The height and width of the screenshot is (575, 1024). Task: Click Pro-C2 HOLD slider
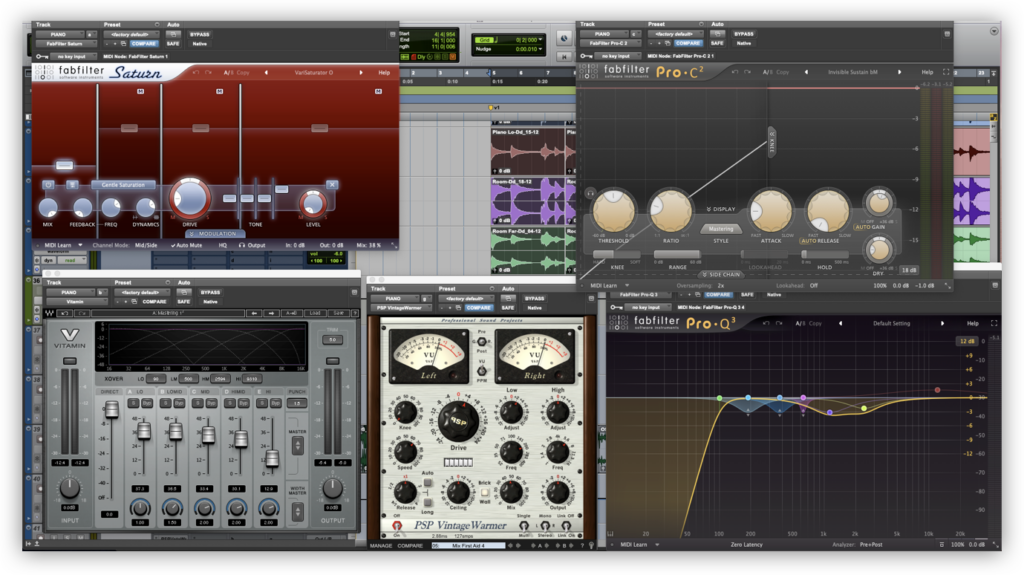coord(825,254)
